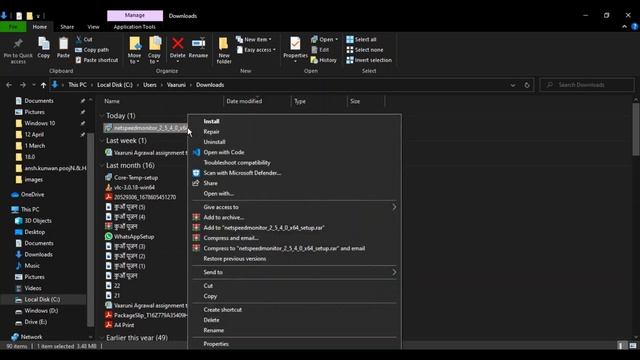This screenshot has height=360, width=640.
Task: Expand the Give access to submenu
Action: pyautogui.click(x=294, y=207)
